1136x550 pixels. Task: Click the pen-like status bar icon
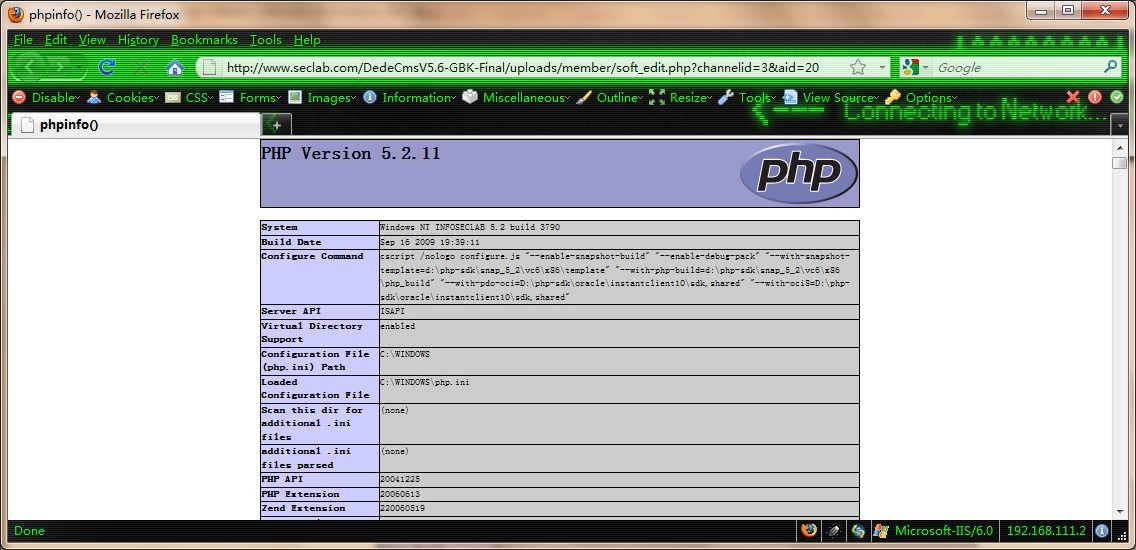tap(834, 530)
